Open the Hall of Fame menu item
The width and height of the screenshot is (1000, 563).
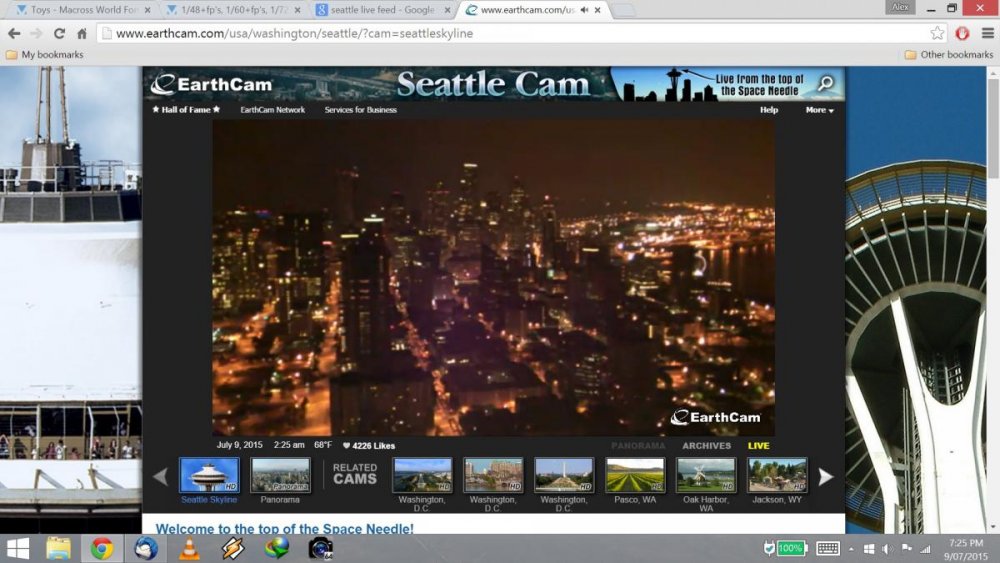186,110
